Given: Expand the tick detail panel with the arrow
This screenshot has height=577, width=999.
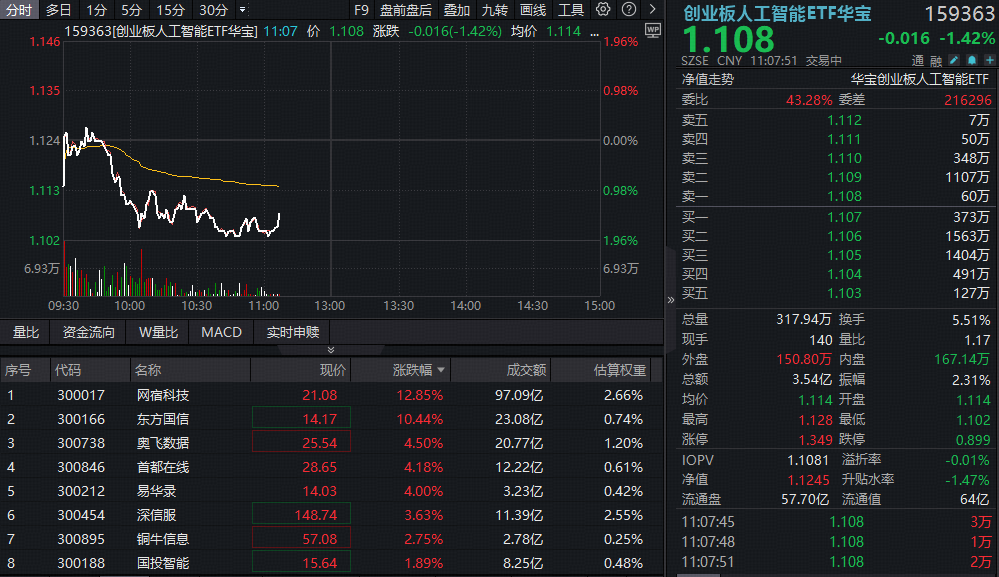Looking at the screenshot, I should coord(672,299).
